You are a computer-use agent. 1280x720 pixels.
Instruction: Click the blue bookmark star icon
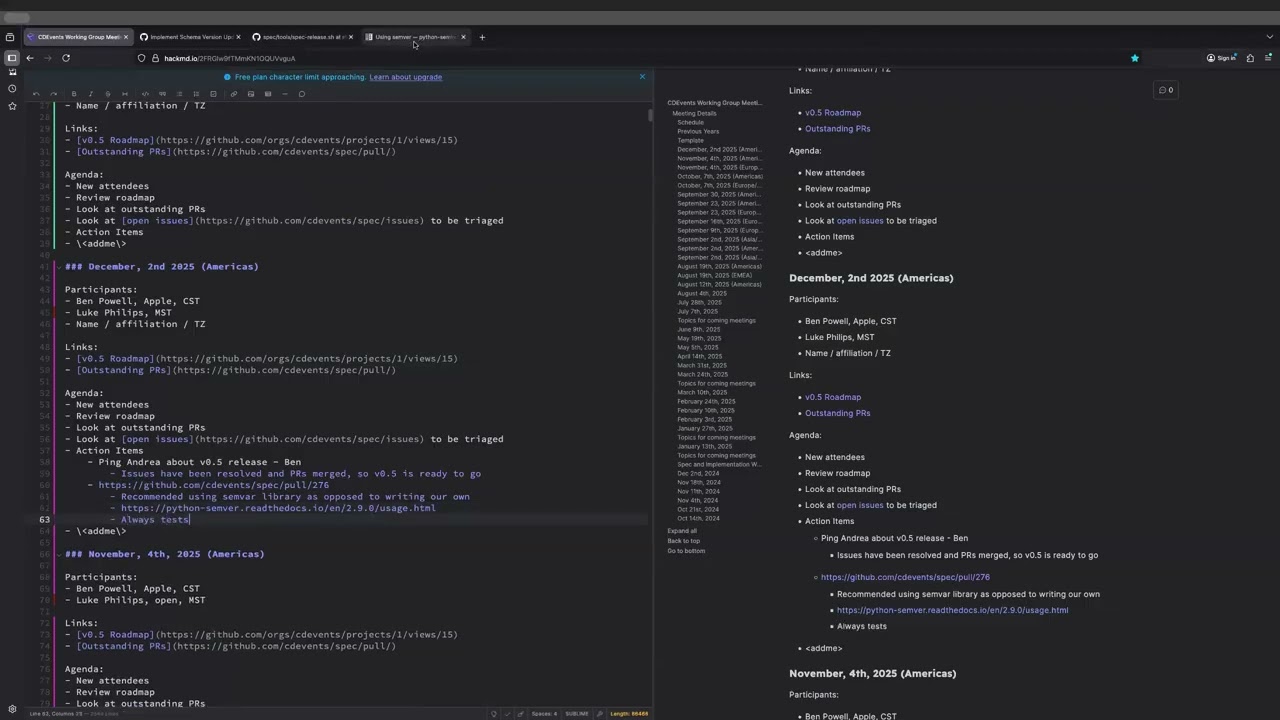[x=1134, y=58]
